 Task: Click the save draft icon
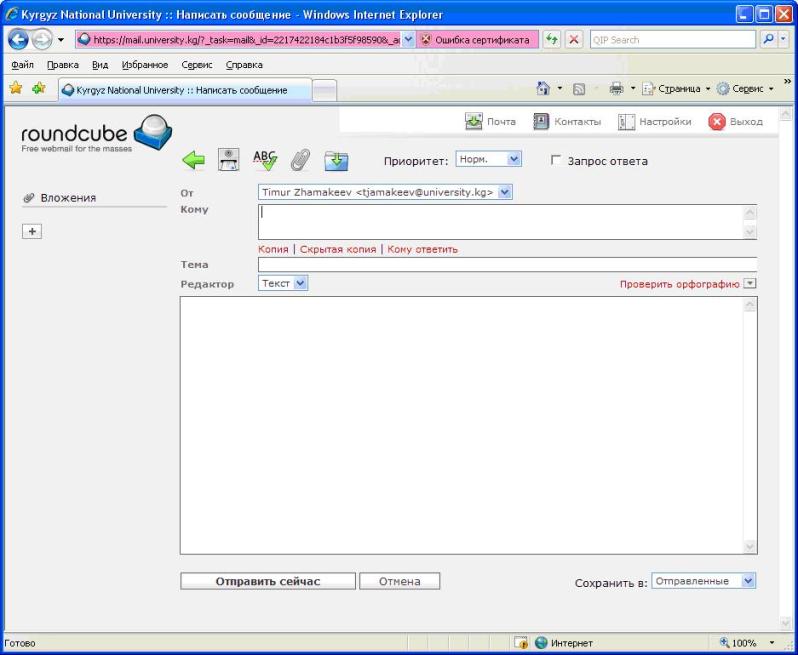[x=334, y=161]
